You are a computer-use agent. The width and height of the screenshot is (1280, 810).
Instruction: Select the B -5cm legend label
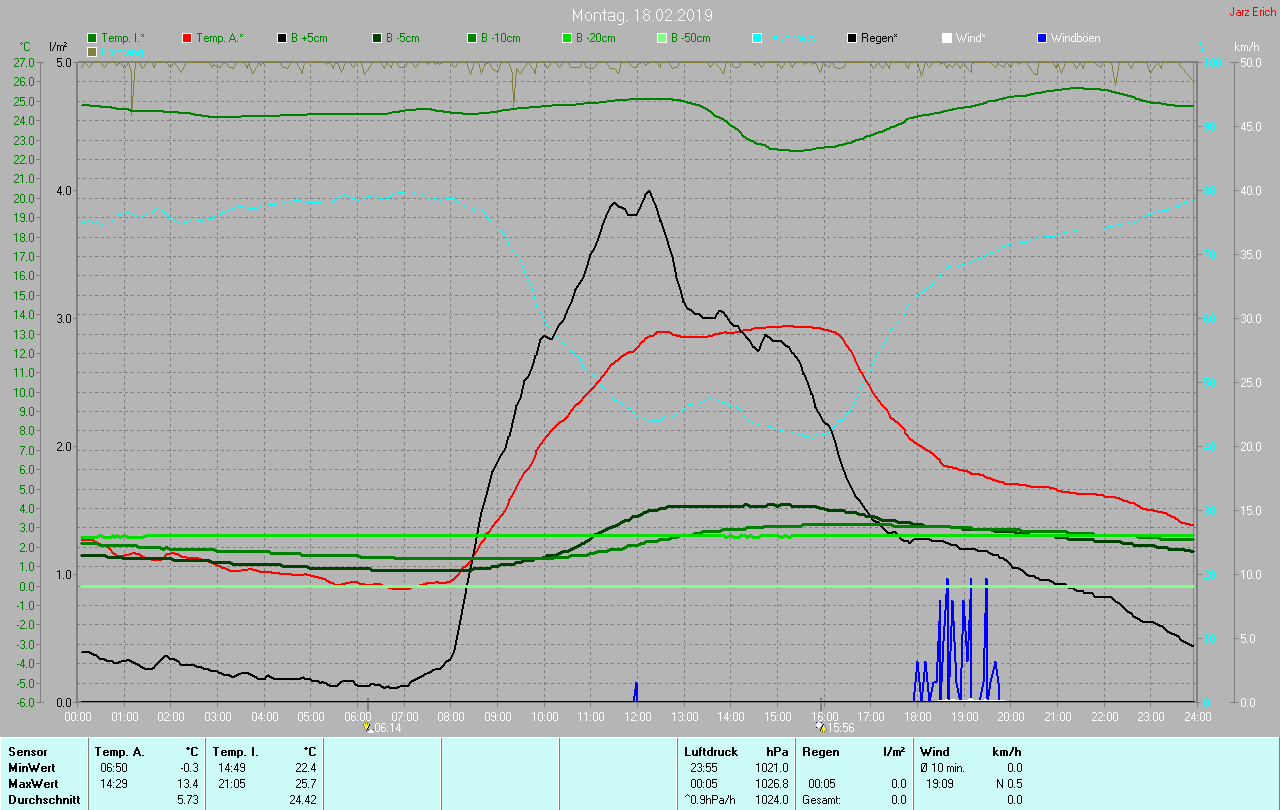[404, 38]
